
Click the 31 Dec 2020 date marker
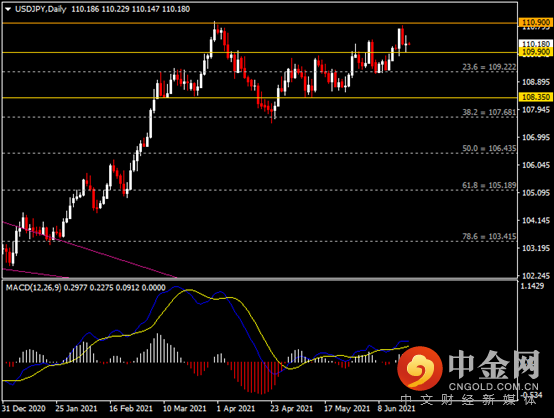[x=24, y=409]
